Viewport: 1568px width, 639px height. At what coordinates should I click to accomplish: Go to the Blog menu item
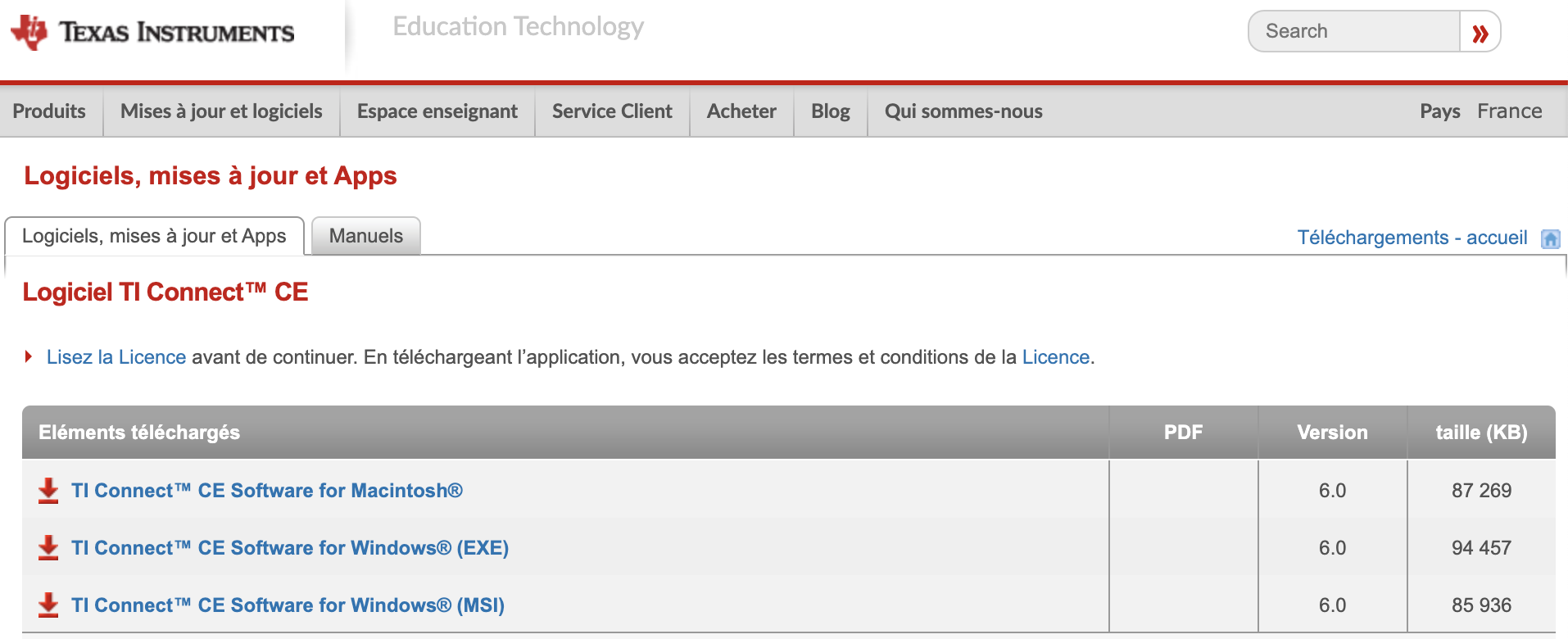(x=831, y=111)
